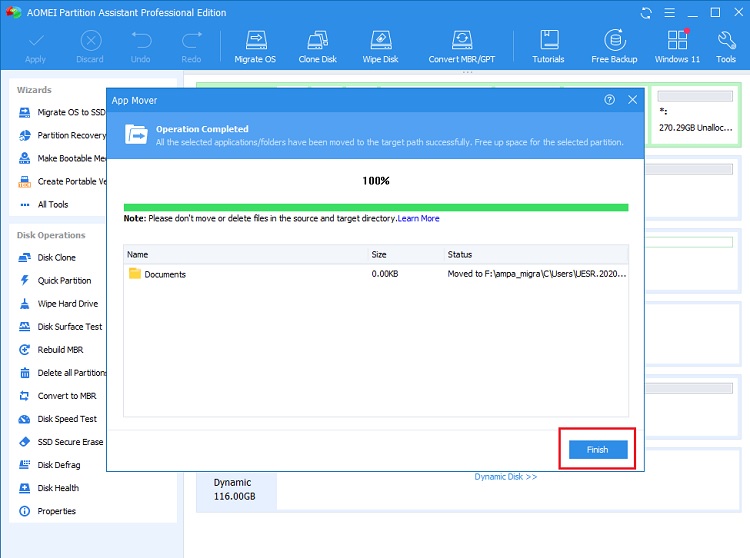Open Make Bootable Media wizard
The height and width of the screenshot is (558, 750).
(x=62, y=158)
